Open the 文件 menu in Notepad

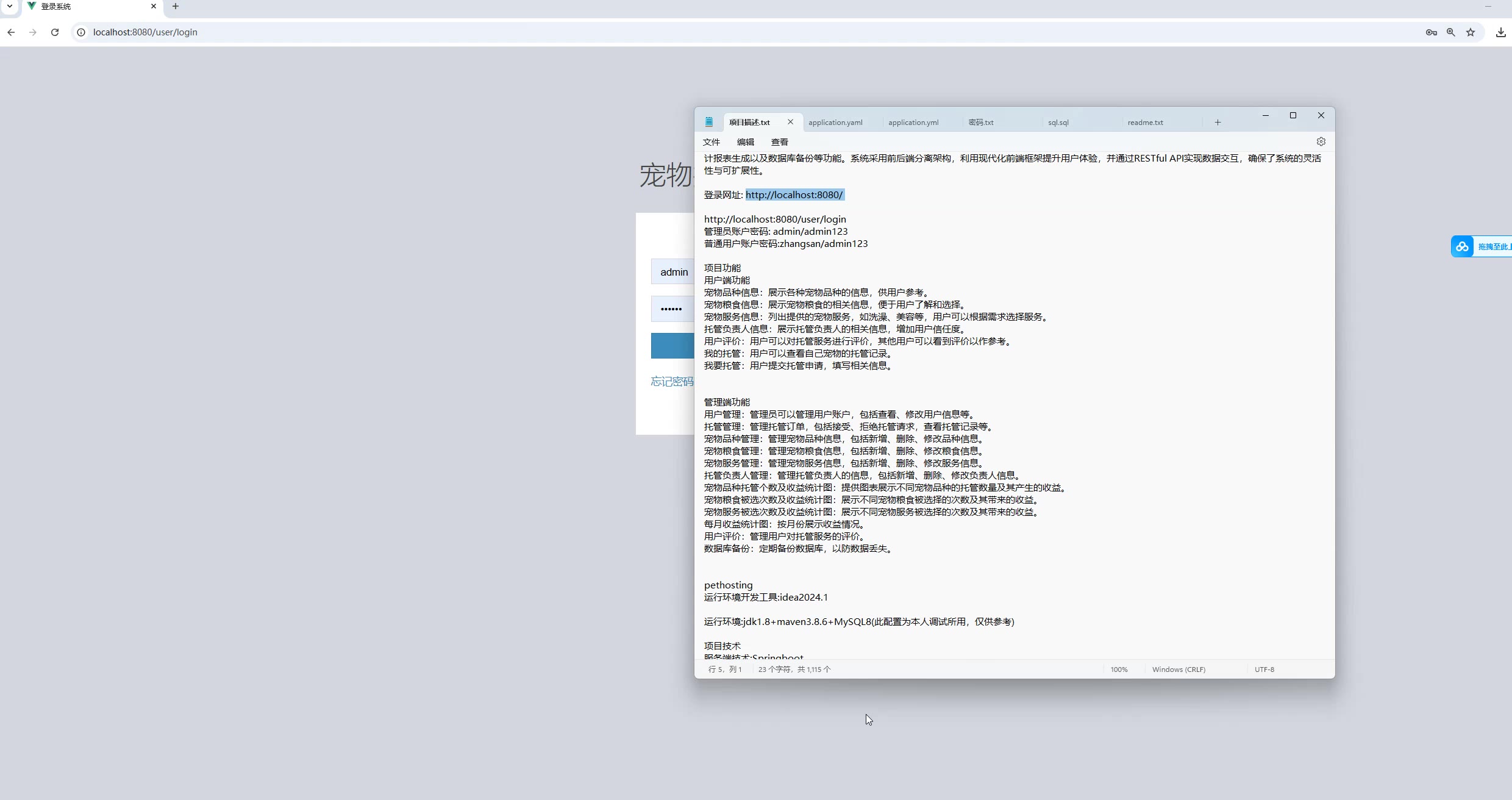[711, 142]
